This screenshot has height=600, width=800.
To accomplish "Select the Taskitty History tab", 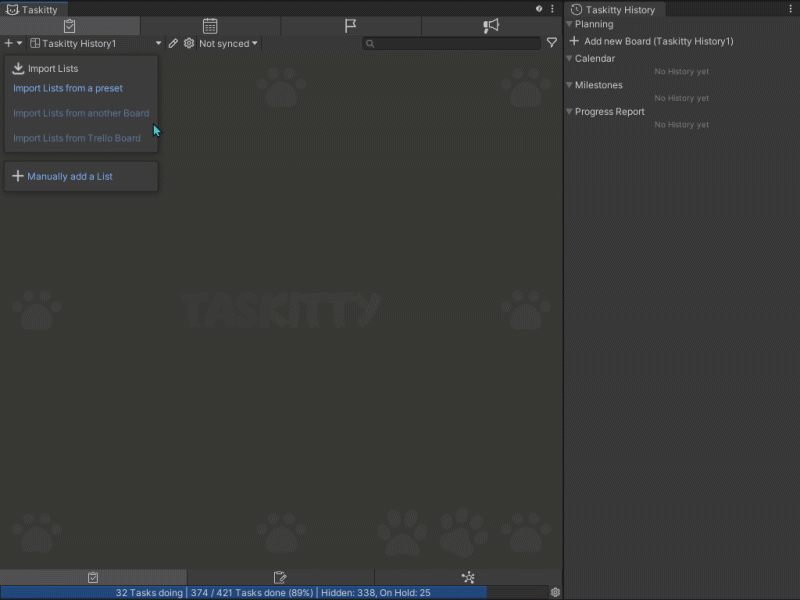I will pyautogui.click(x=615, y=9).
